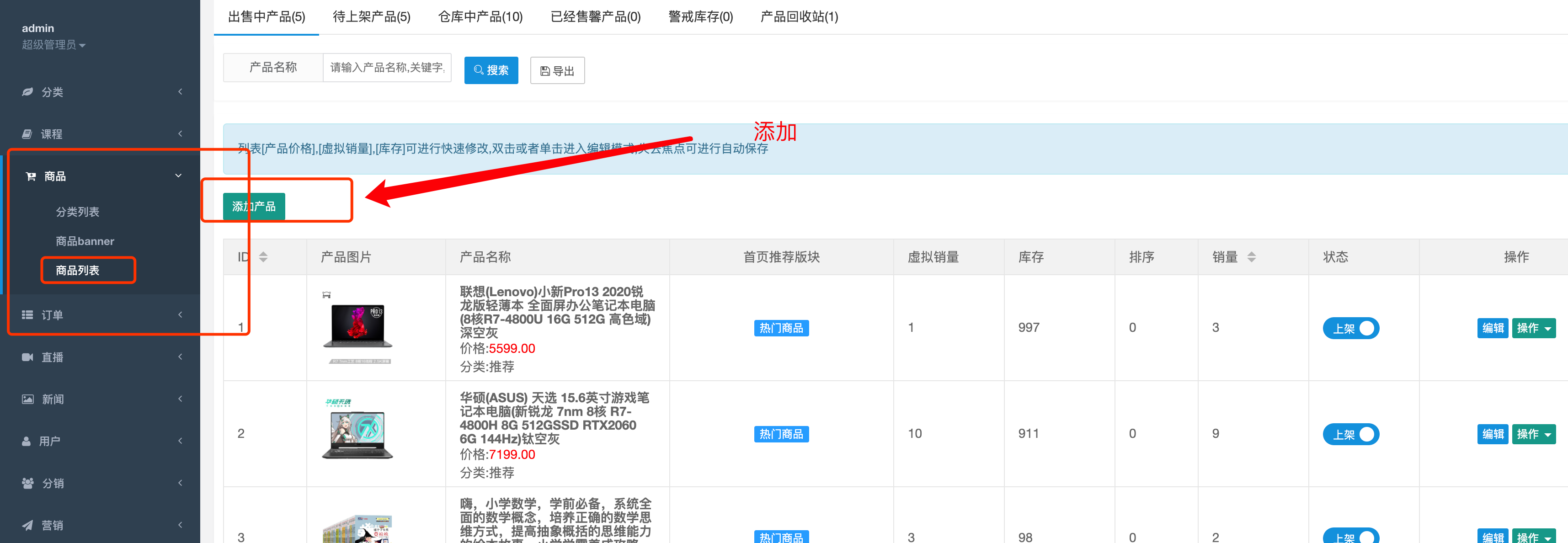Click the paper plane icon beside 营销

click(27, 525)
